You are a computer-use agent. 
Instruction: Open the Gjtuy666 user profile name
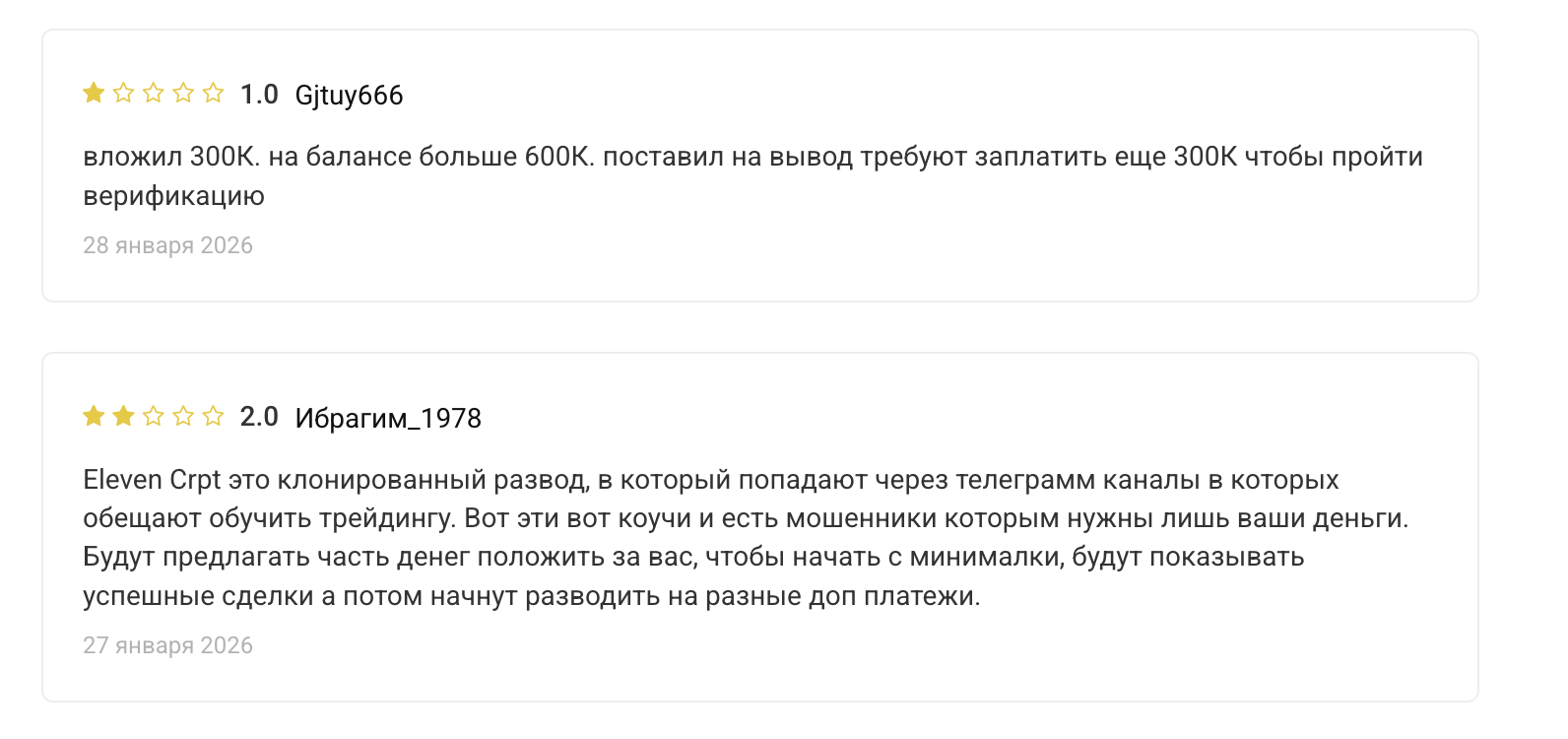click(349, 96)
